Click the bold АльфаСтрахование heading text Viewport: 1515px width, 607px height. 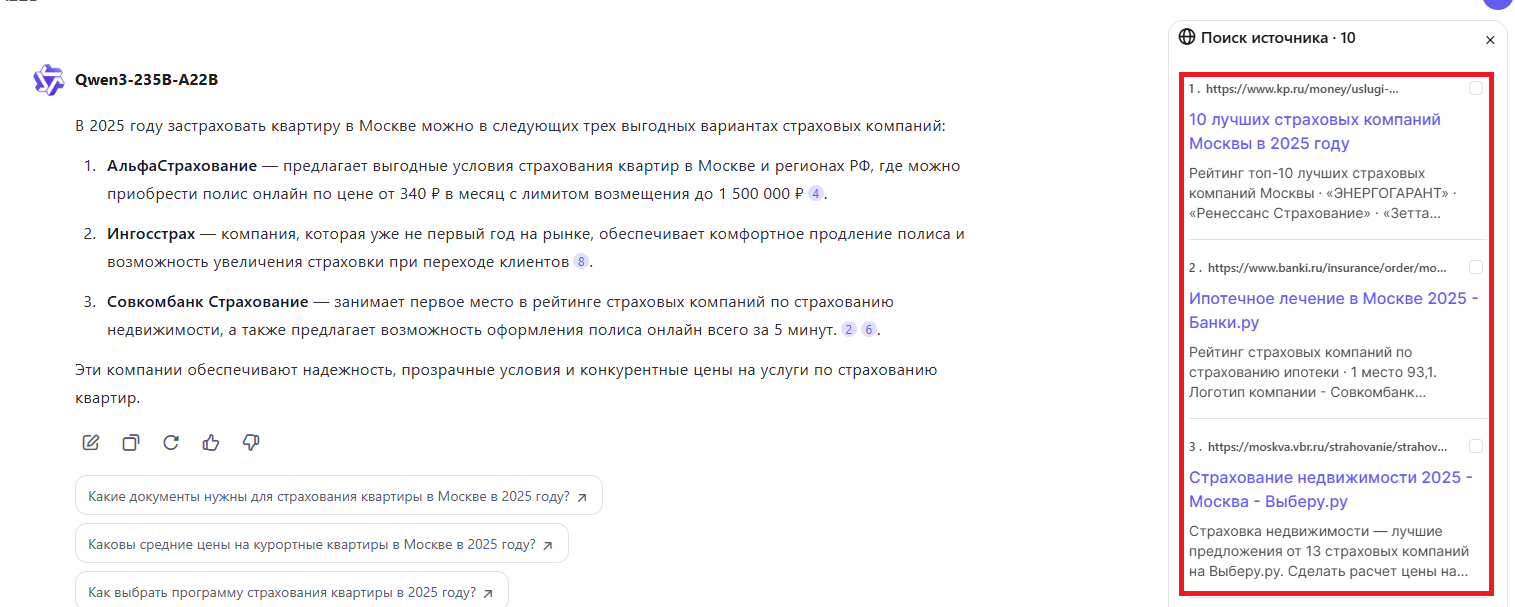pos(182,165)
